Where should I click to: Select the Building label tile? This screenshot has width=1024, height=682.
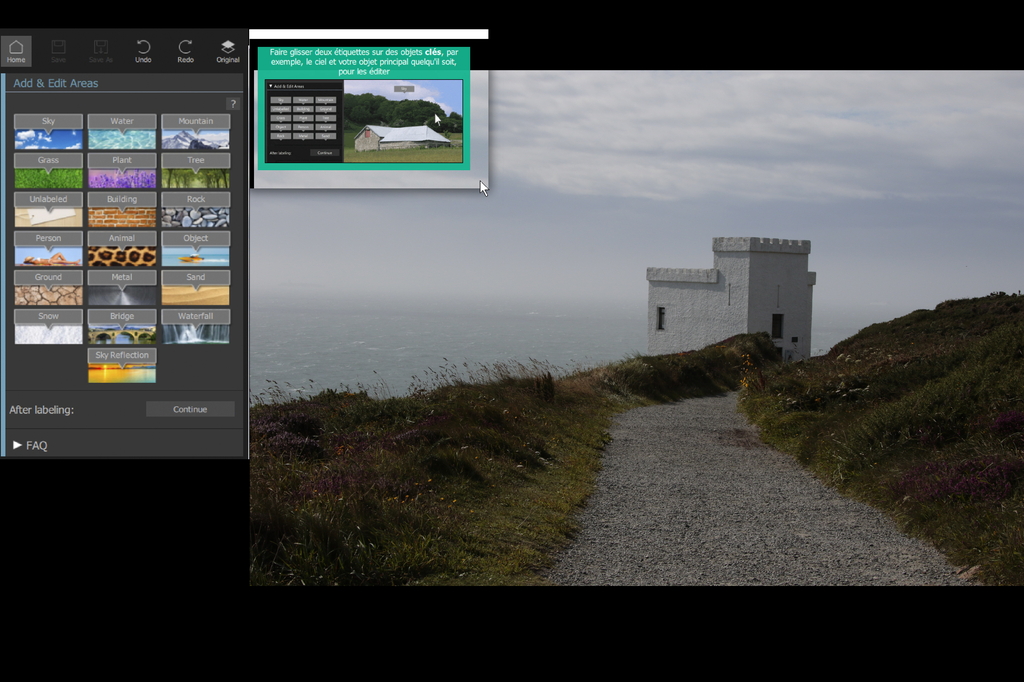click(x=121, y=206)
